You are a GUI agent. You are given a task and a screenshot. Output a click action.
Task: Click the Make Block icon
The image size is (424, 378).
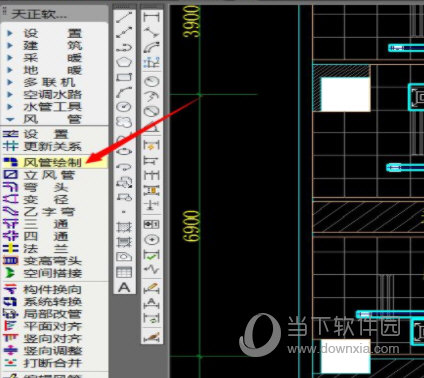click(124, 197)
